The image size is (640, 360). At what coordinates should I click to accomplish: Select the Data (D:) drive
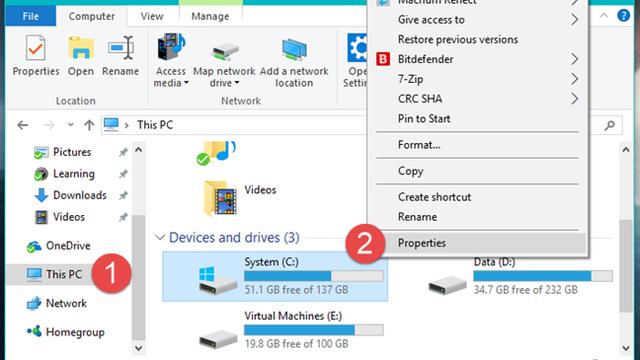point(520,276)
